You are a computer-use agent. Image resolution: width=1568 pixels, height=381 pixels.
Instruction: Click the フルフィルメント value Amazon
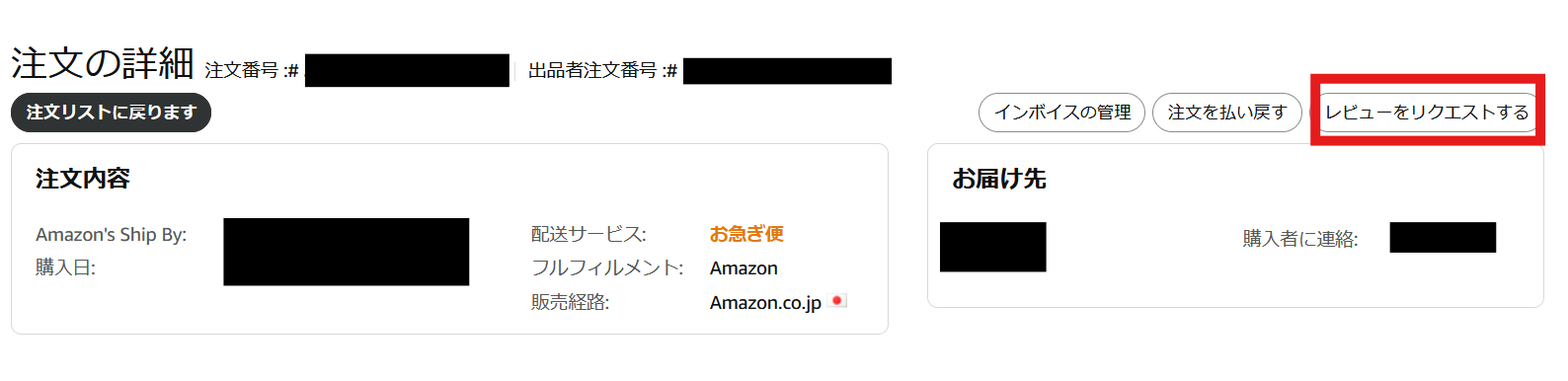pos(744,268)
